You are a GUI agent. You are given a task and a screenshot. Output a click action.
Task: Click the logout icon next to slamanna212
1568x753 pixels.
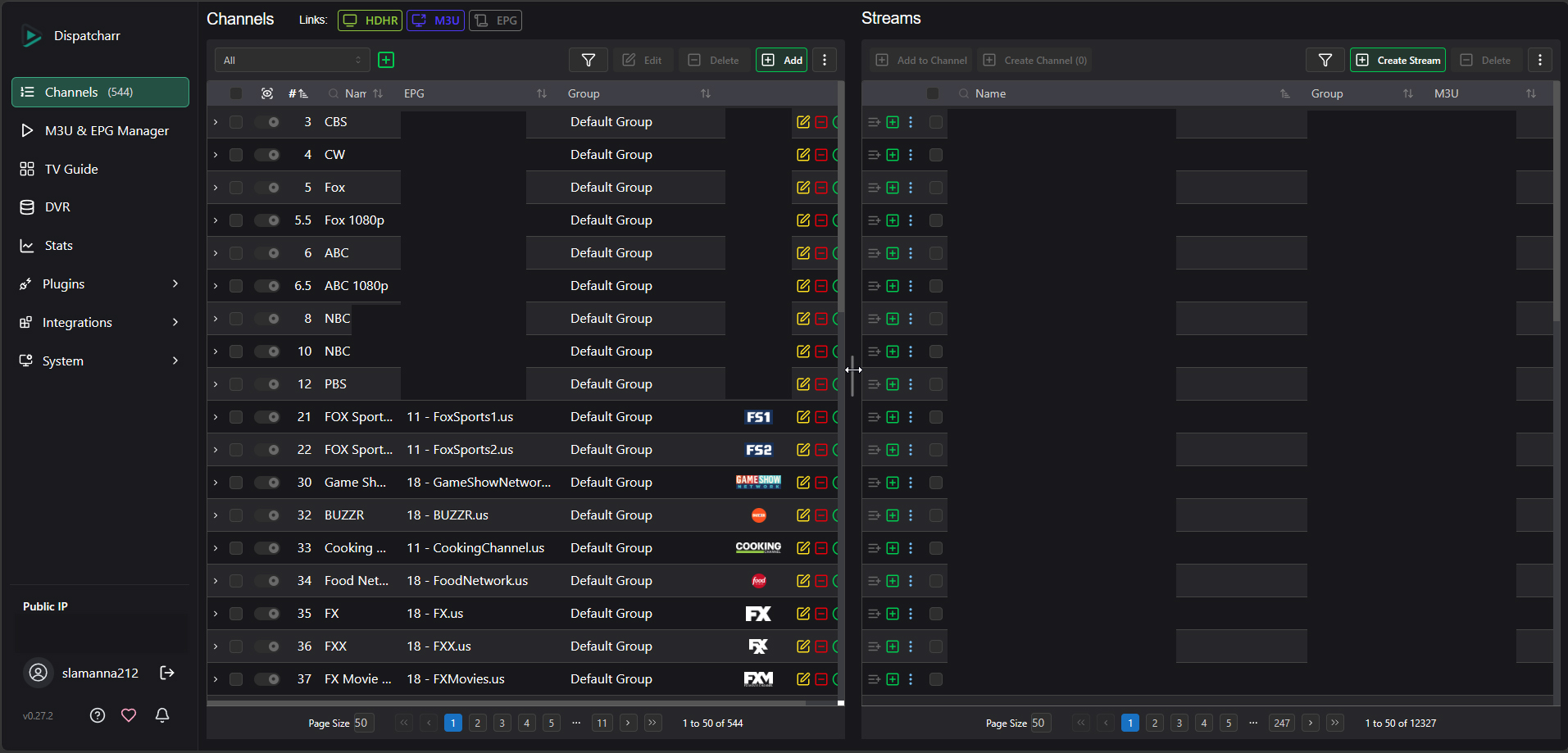click(x=167, y=673)
